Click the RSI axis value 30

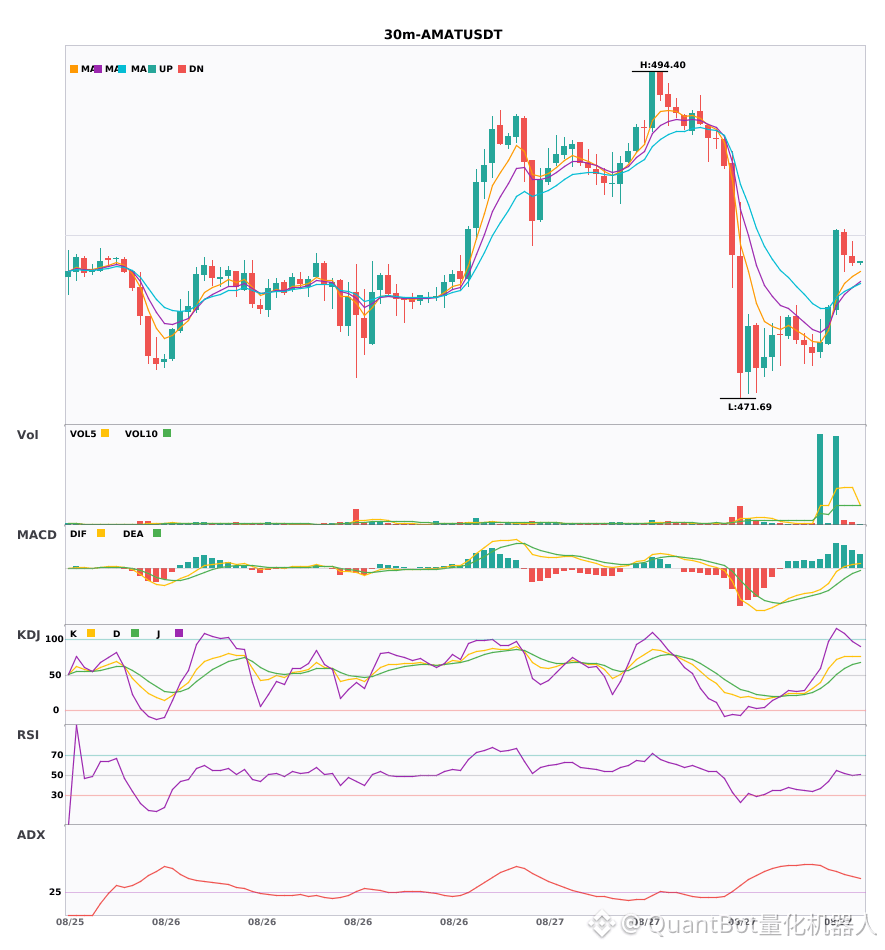(x=57, y=795)
